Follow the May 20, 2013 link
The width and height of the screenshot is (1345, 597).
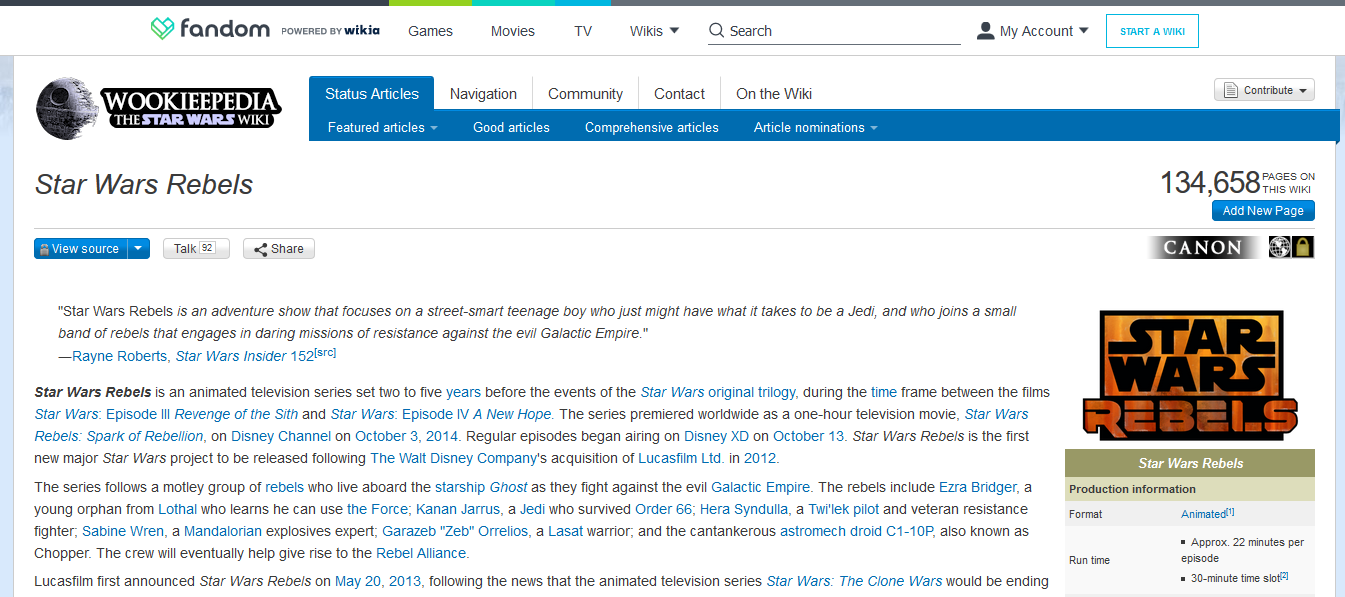(x=379, y=581)
